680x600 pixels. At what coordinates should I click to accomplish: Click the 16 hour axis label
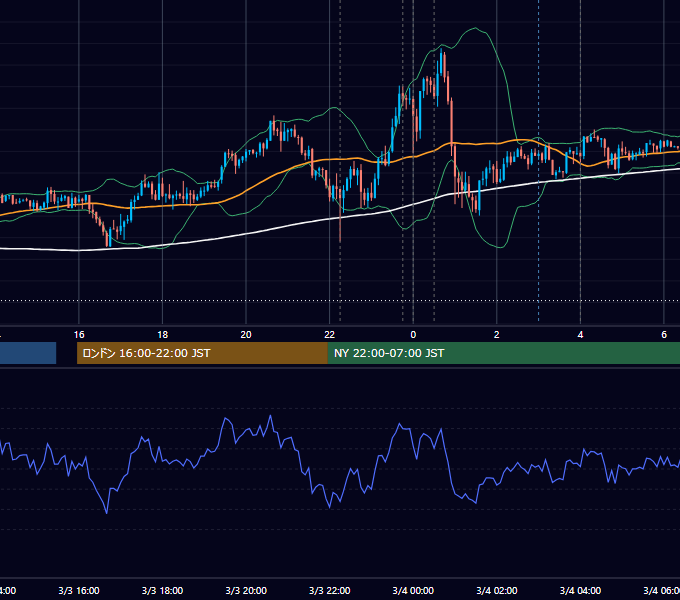79,335
